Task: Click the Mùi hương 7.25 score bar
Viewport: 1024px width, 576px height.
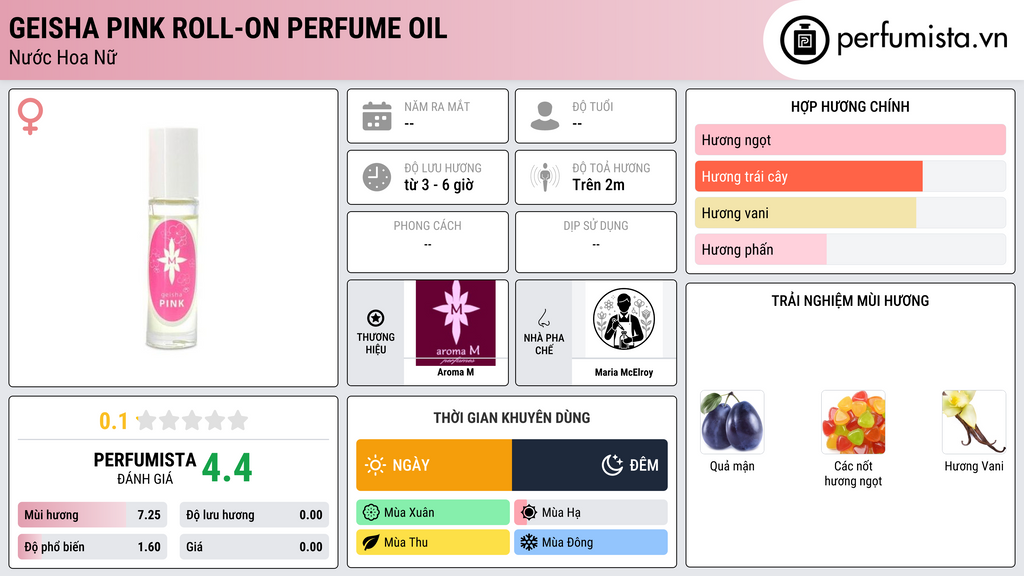Action: coord(92,515)
